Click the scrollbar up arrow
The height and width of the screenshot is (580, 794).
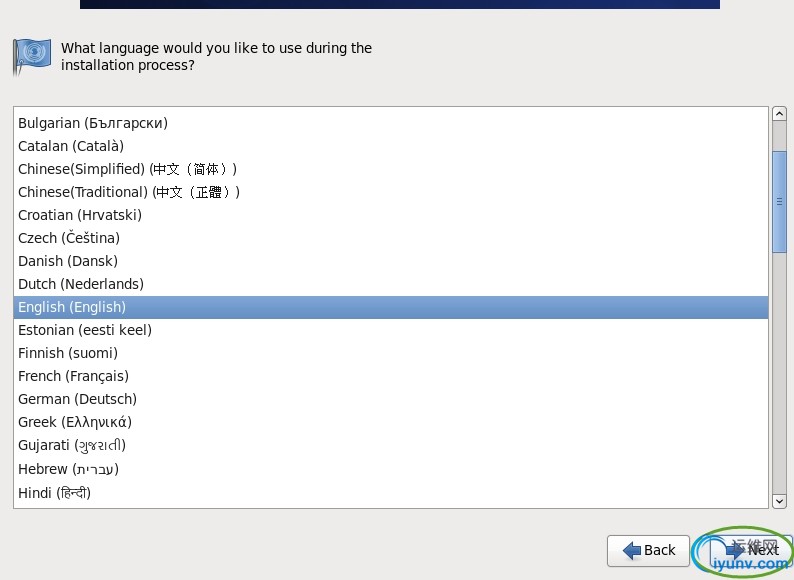[x=779, y=113]
